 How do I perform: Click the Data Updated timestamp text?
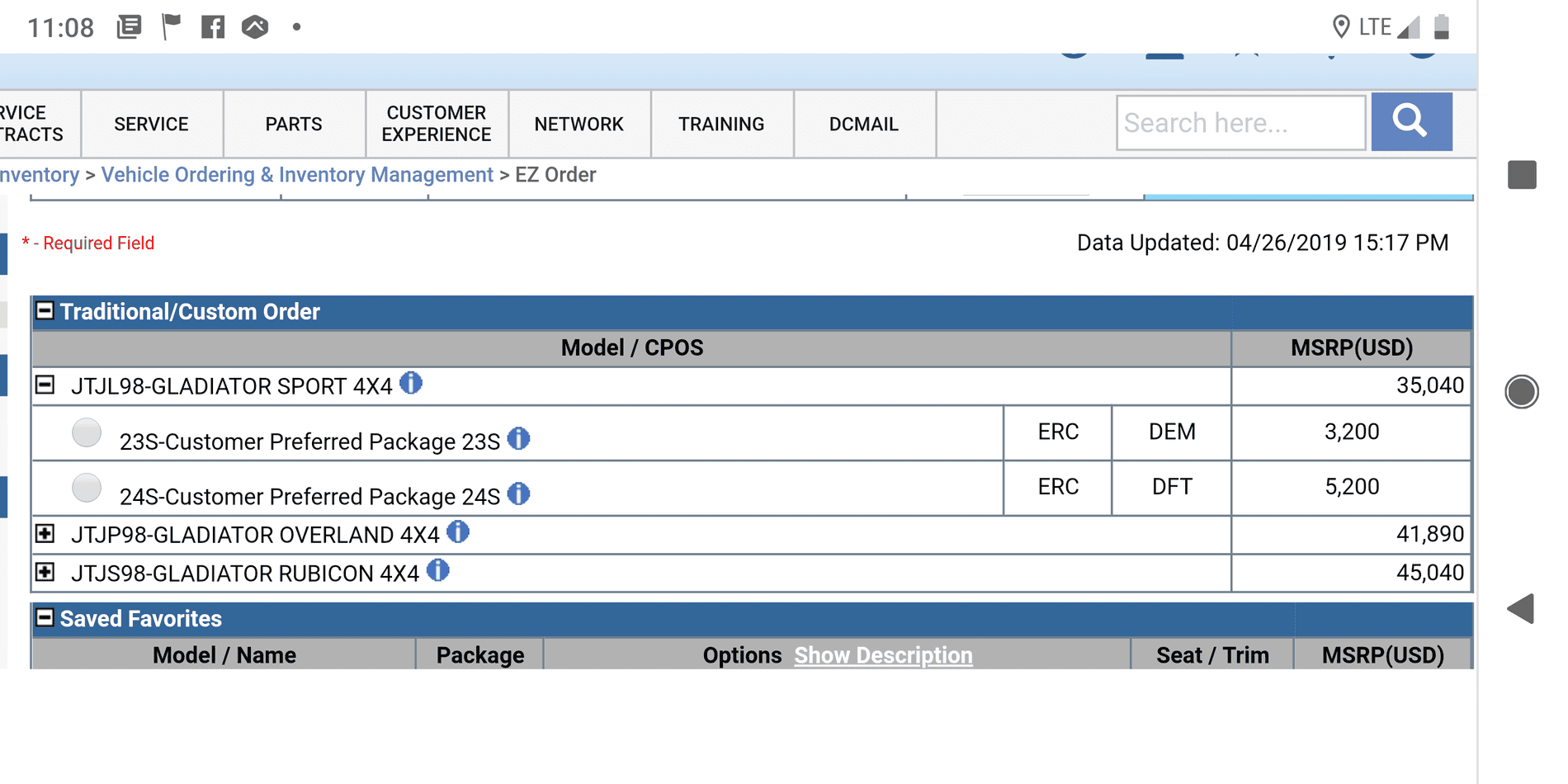[1263, 243]
